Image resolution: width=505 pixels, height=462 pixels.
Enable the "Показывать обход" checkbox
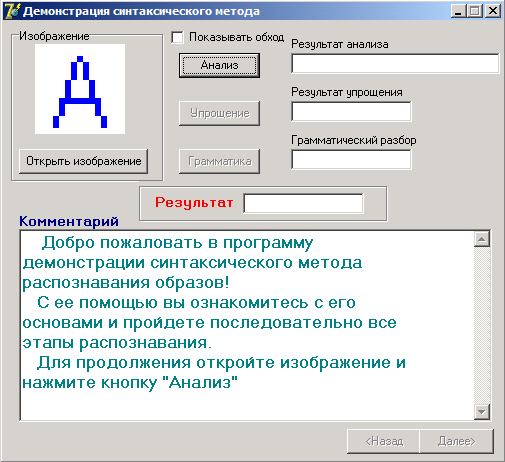[x=177, y=37]
